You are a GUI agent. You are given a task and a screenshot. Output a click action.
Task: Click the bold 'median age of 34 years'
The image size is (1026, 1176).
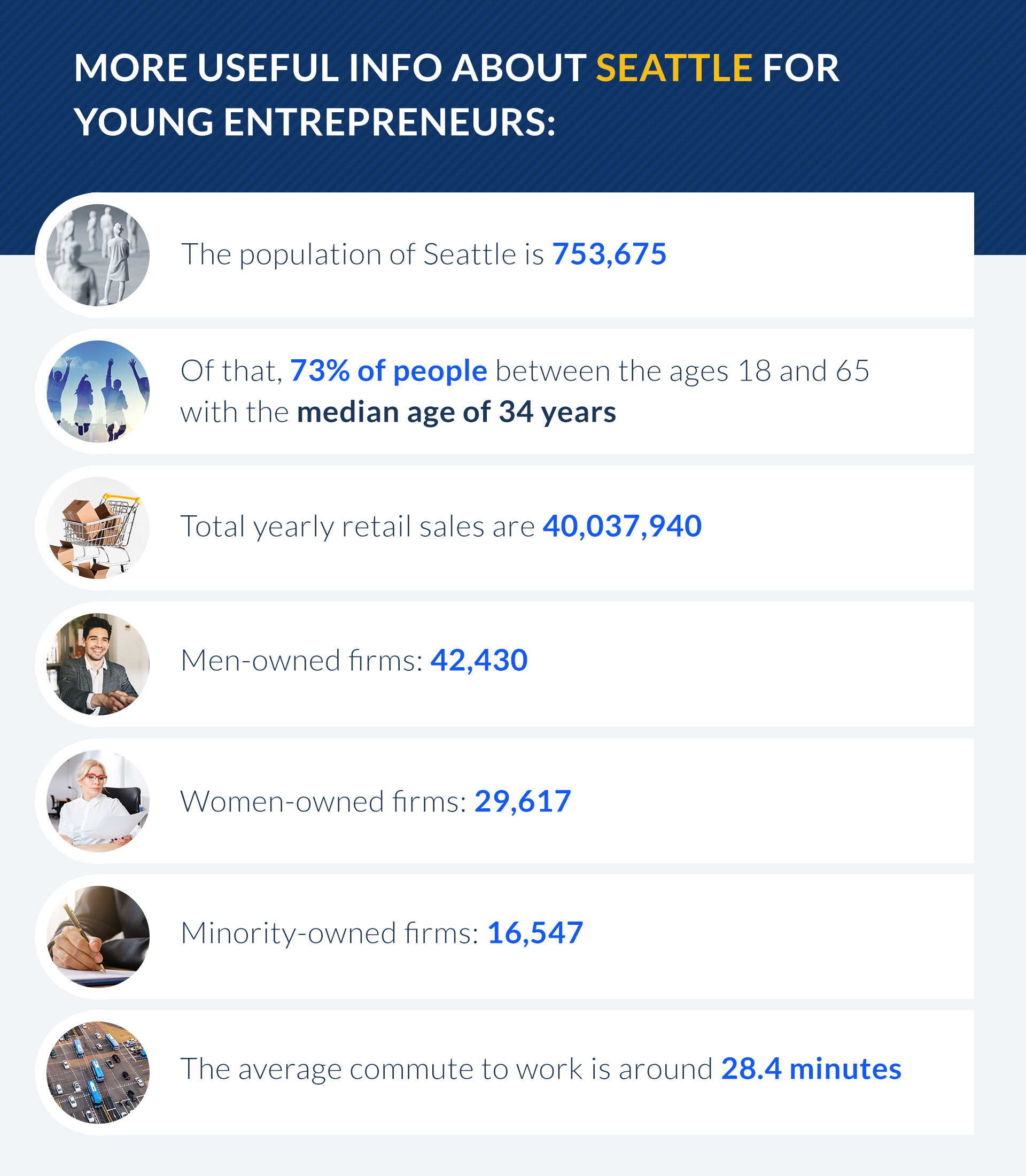[x=456, y=413]
